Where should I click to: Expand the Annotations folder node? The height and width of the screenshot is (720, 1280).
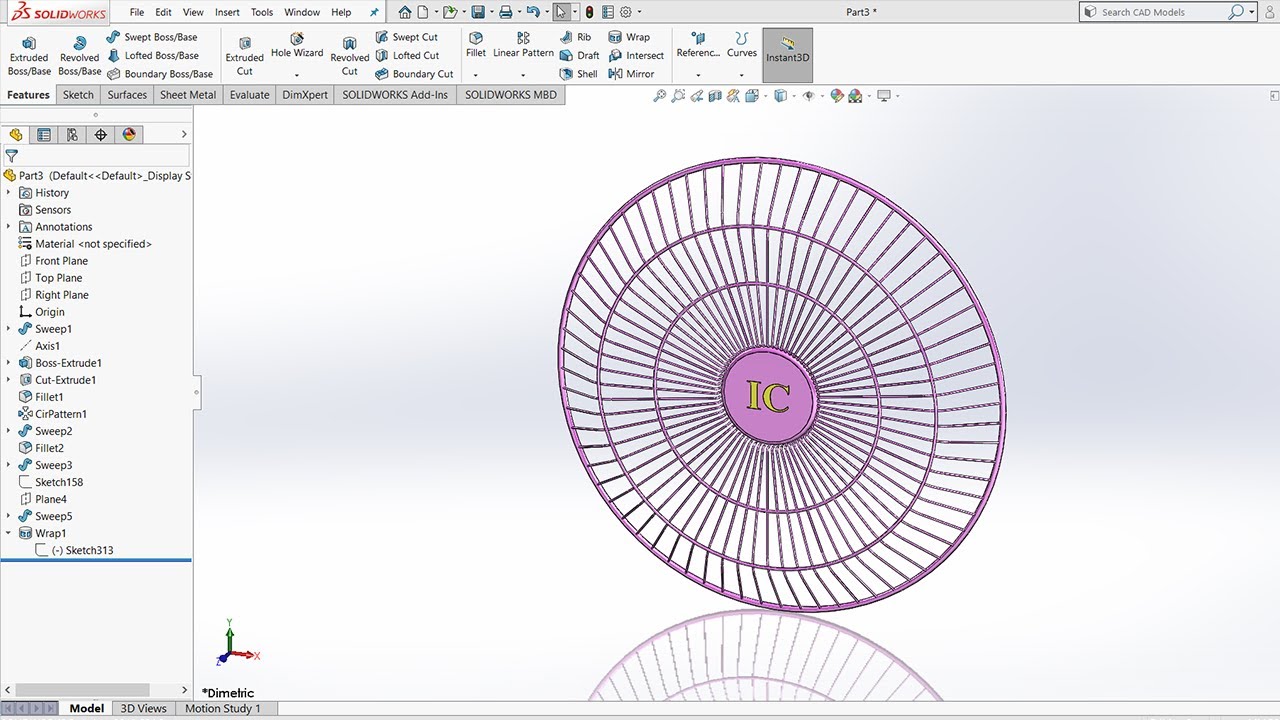click(x=9, y=226)
